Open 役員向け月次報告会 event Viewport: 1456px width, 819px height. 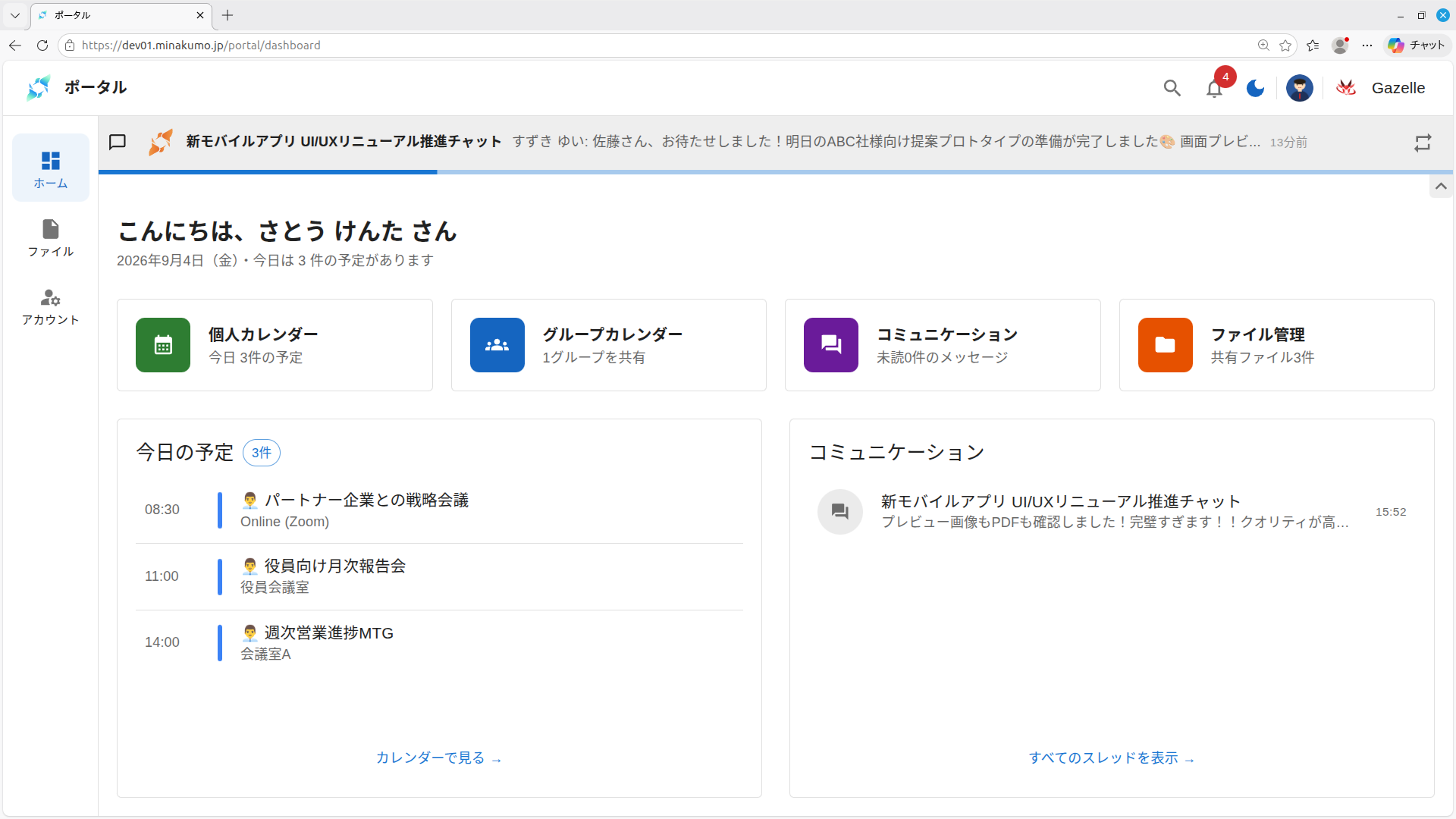(x=439, y=576)
